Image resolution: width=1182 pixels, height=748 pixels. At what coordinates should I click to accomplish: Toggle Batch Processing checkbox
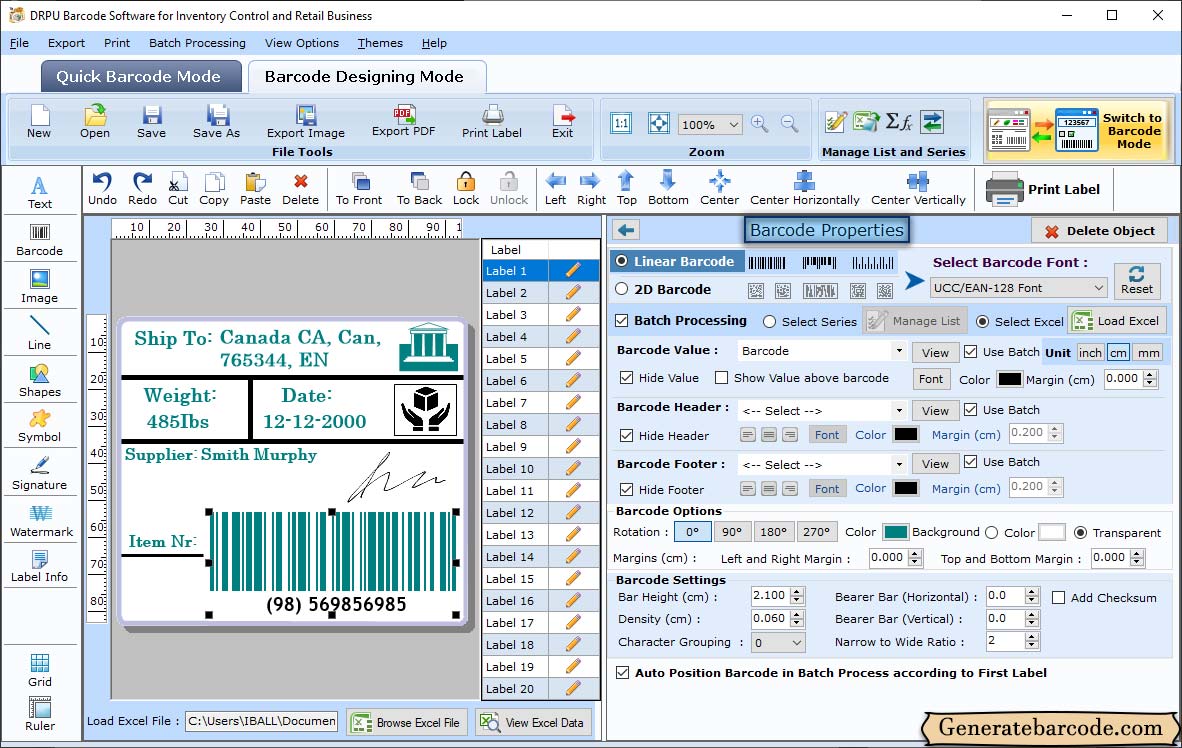click(x=621, y=320)
